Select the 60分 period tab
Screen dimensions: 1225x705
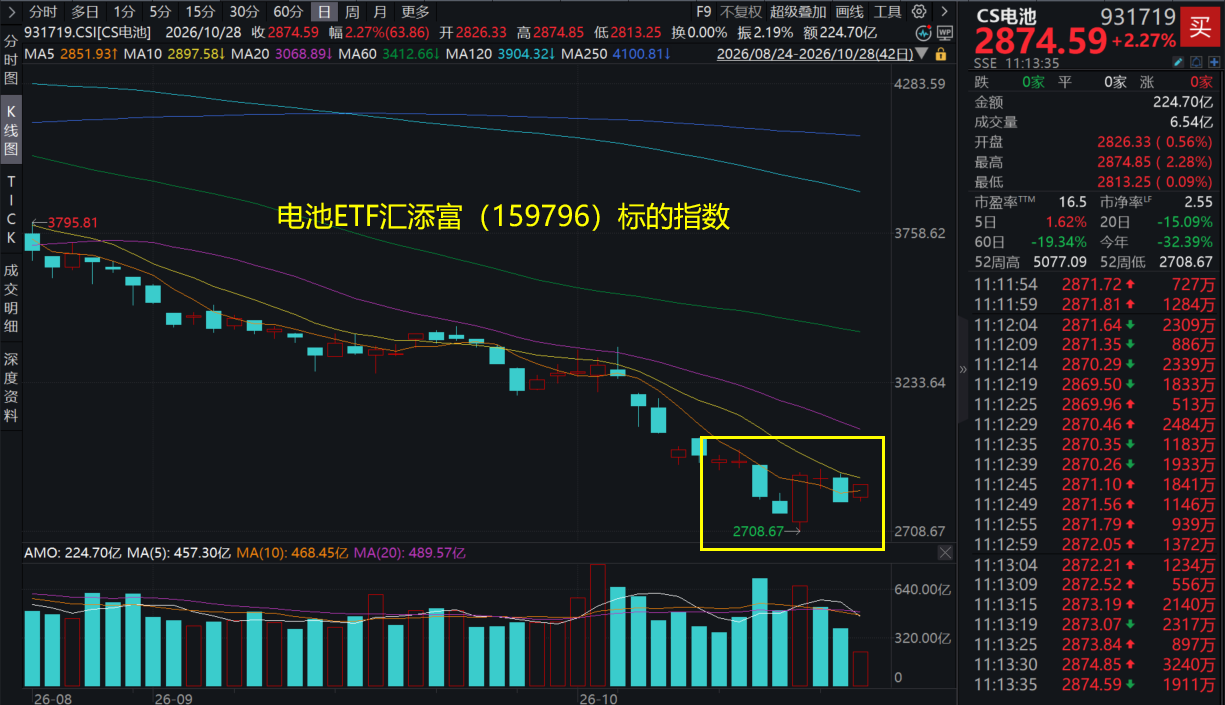(x=288, y=12)
